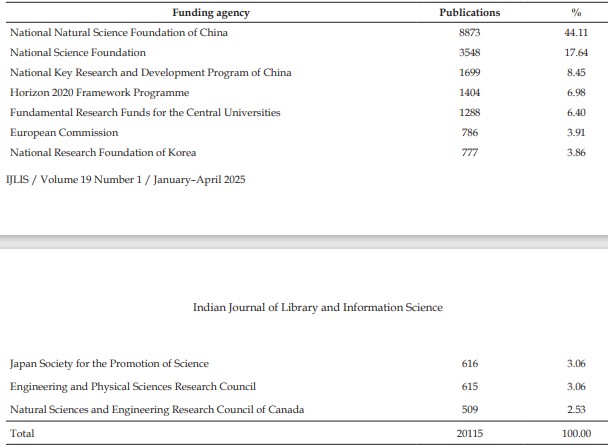Click the percent column header
The width and height of the screenshot is (608, 448).
(x=576, y=12)
